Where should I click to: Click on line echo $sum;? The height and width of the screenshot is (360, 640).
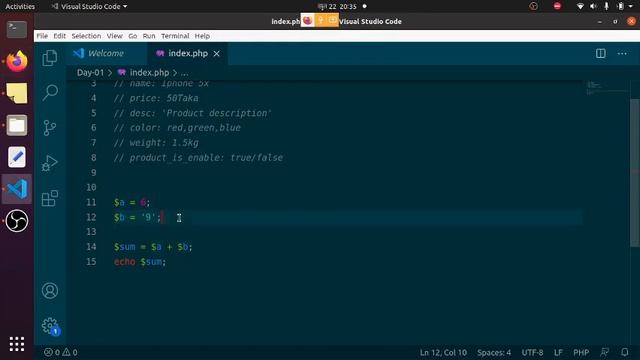pos(140,262)
